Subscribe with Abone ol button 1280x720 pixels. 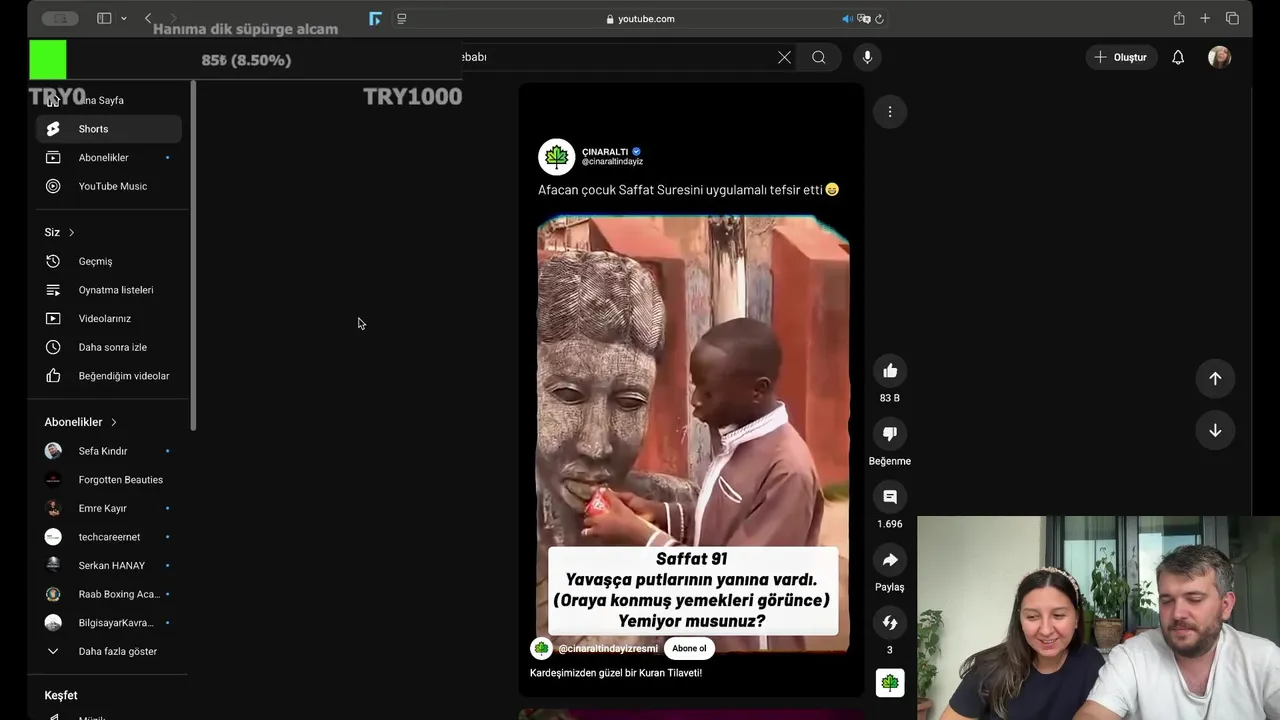pos(689,648)
